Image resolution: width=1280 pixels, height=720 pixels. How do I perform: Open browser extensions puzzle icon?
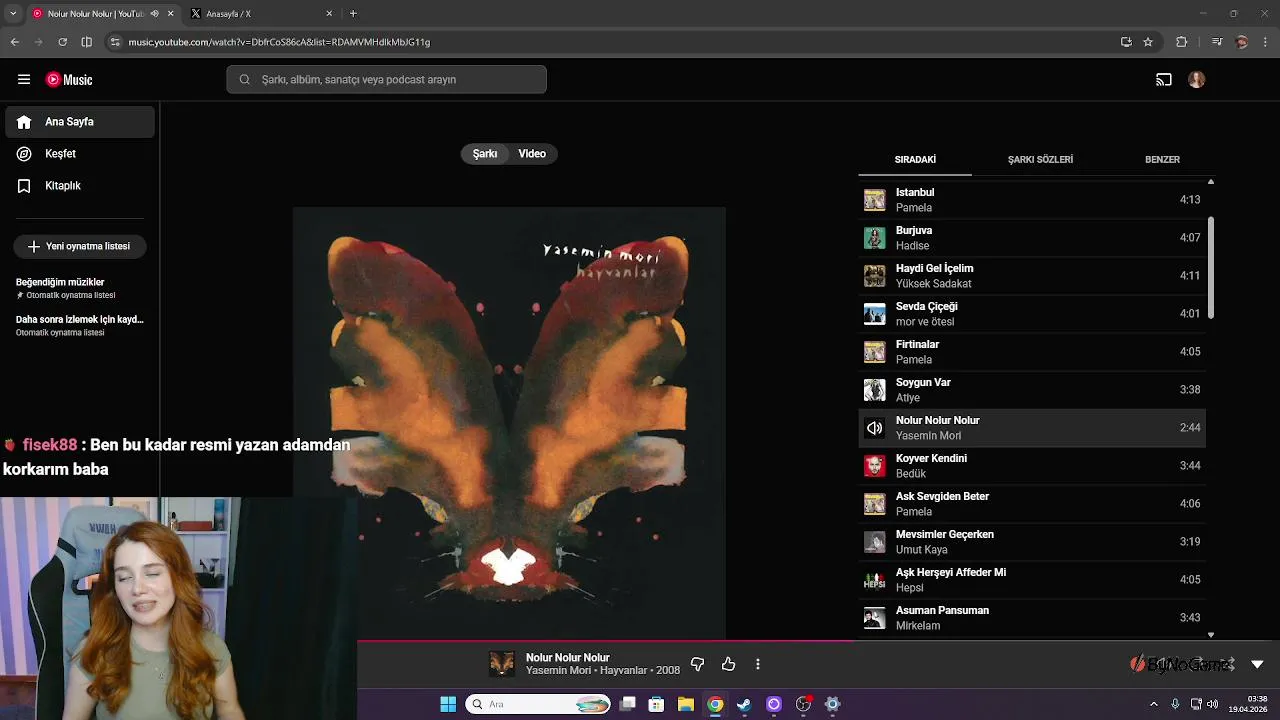point(1182,42)
